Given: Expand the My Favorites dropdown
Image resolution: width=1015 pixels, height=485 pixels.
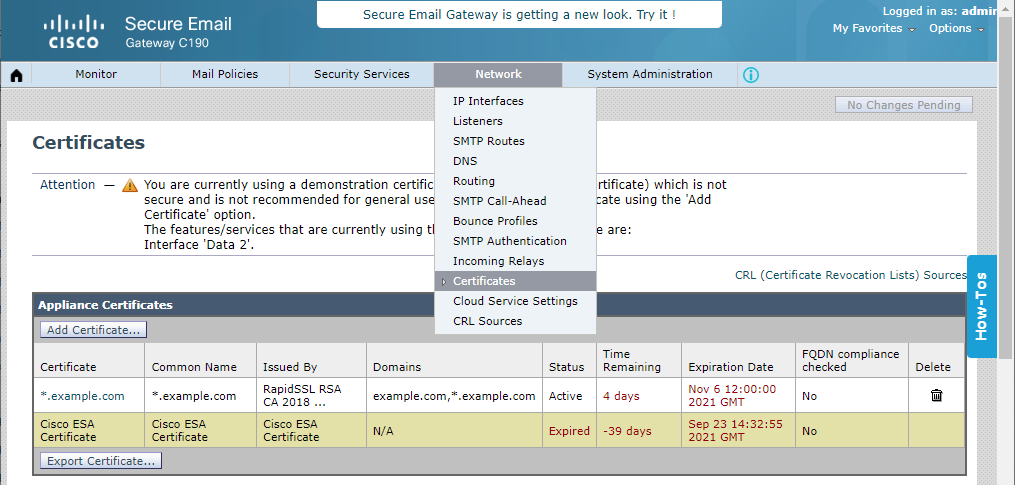Looking at the screenshot, I should (x=873, y=28).
